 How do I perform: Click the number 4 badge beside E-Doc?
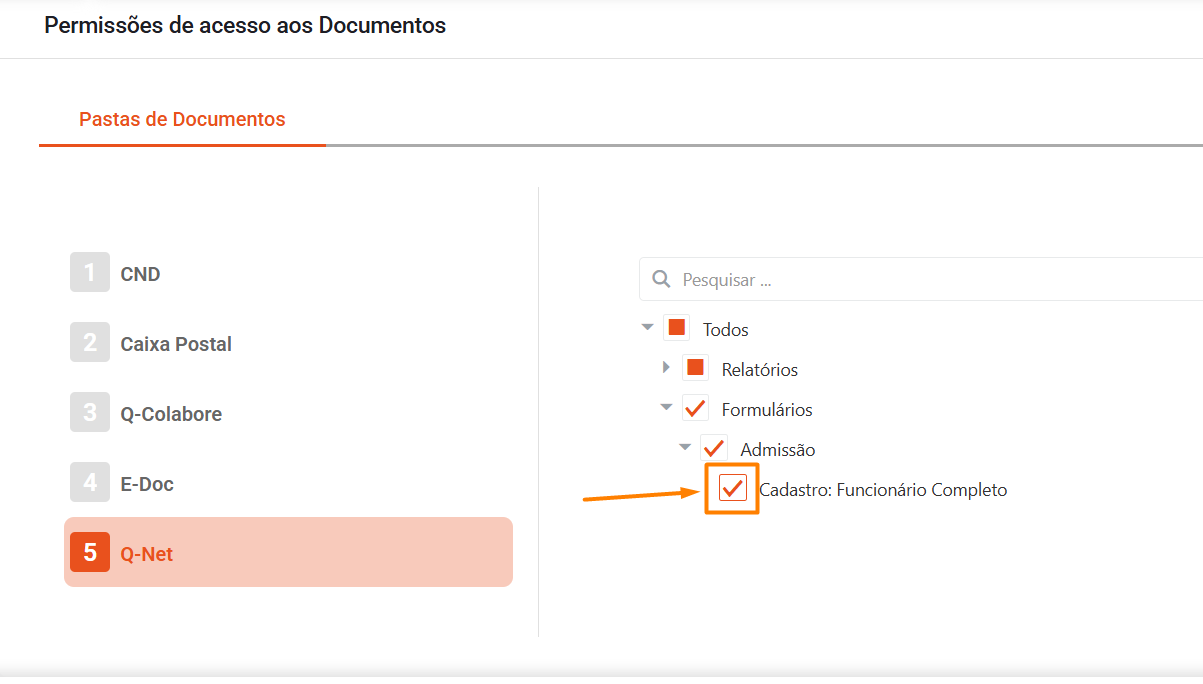[90, 483]
